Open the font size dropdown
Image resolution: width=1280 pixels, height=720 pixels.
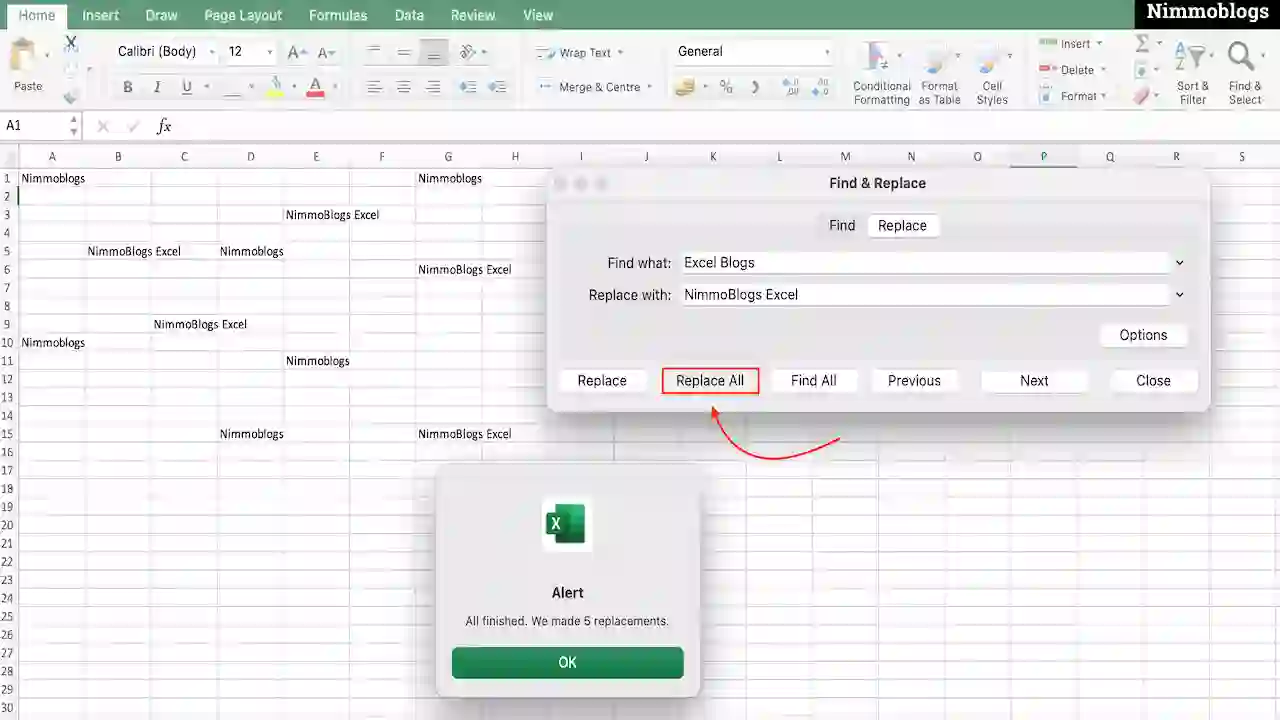(x=269, y=52)
